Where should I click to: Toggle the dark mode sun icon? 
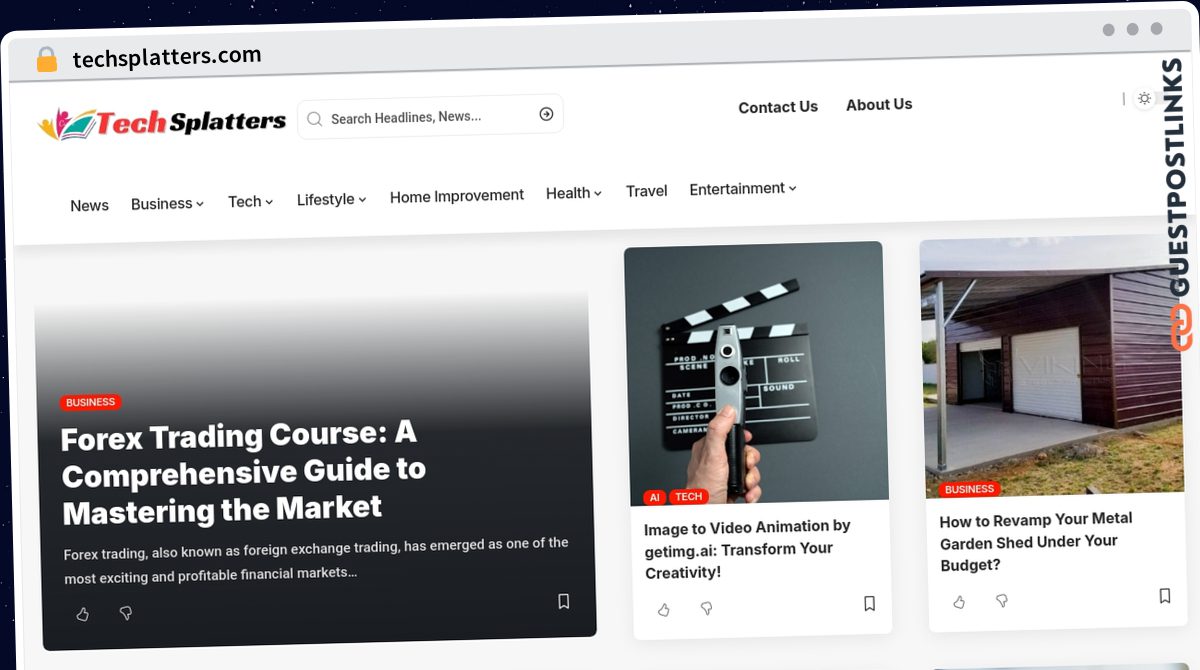(x=1144, y=99)
